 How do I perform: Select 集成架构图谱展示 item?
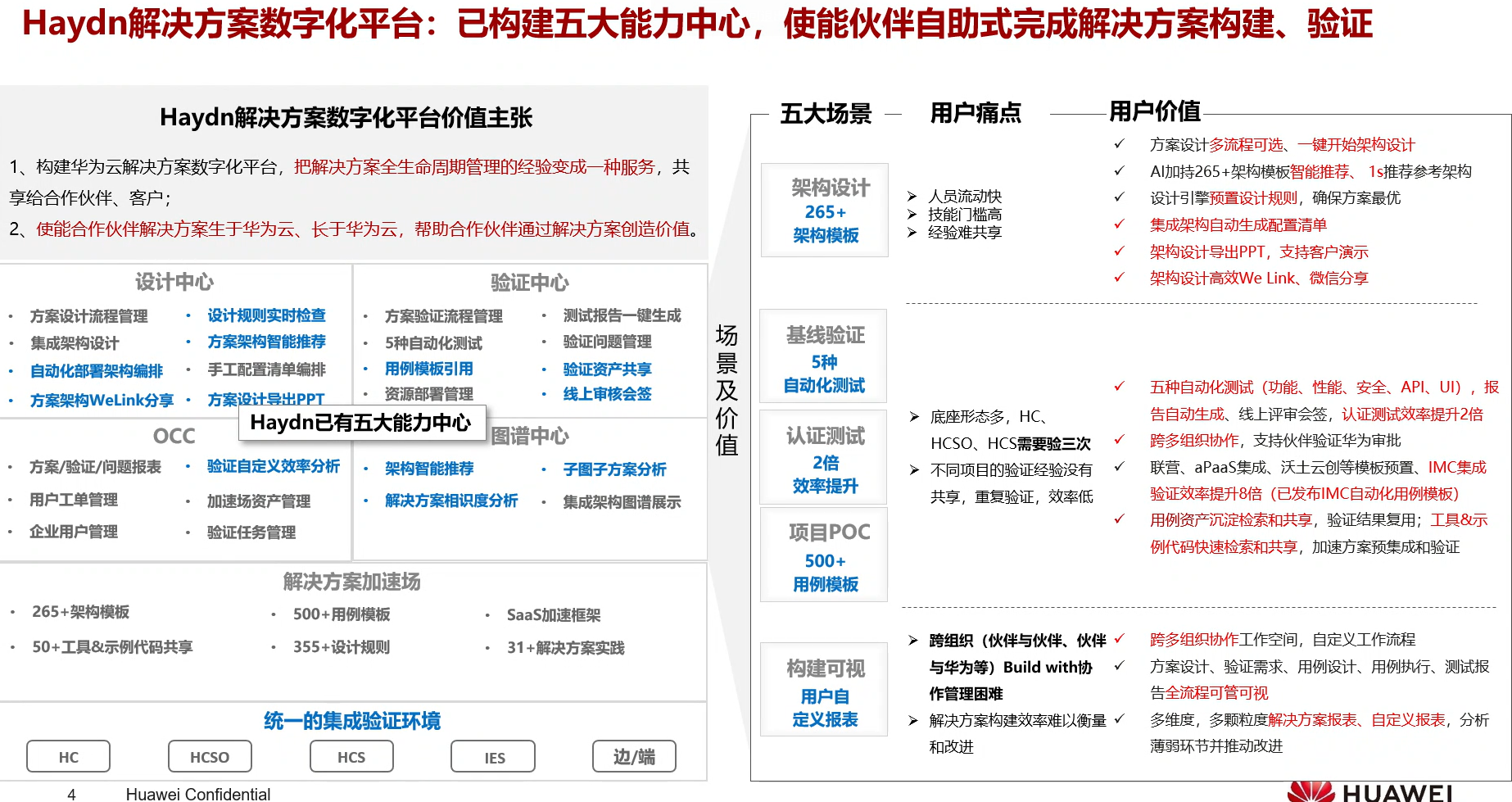[x=622, y=502]
